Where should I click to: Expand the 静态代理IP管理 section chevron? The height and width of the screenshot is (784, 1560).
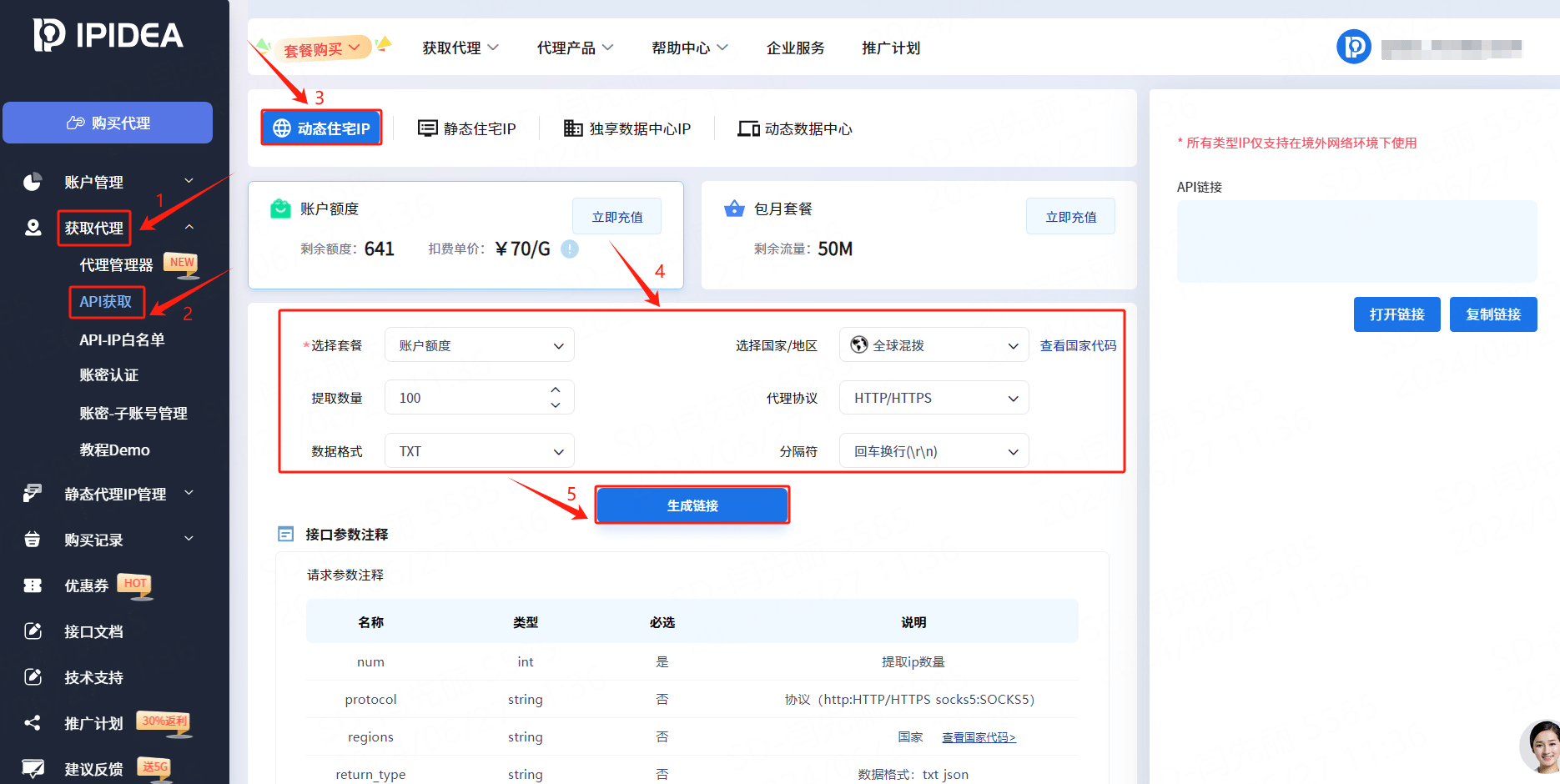coord(189,493)
